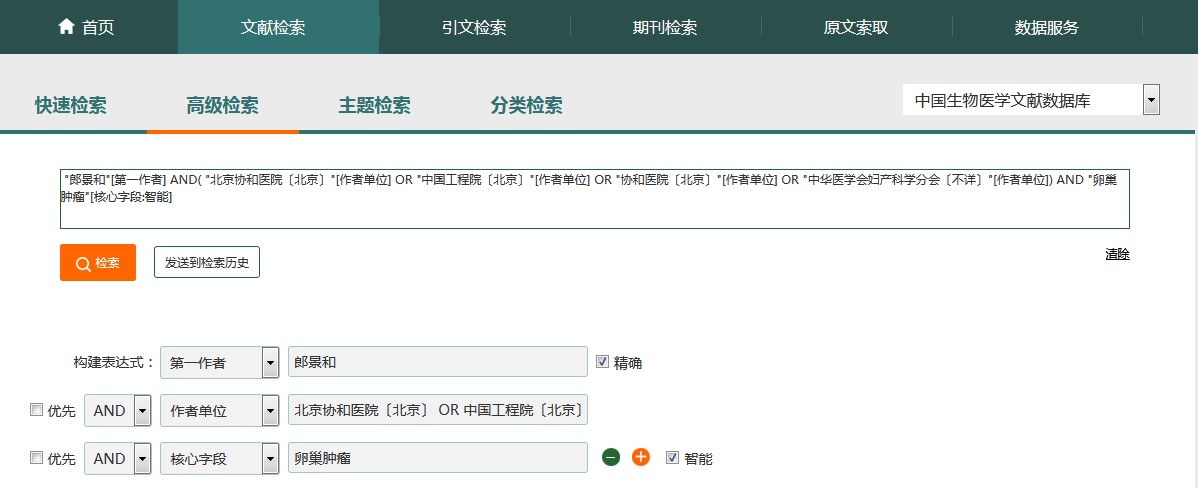This screenshot has height=488, width=1198.
Task: Uncheck the 智能 checkbox
Action: click(672, 457)
